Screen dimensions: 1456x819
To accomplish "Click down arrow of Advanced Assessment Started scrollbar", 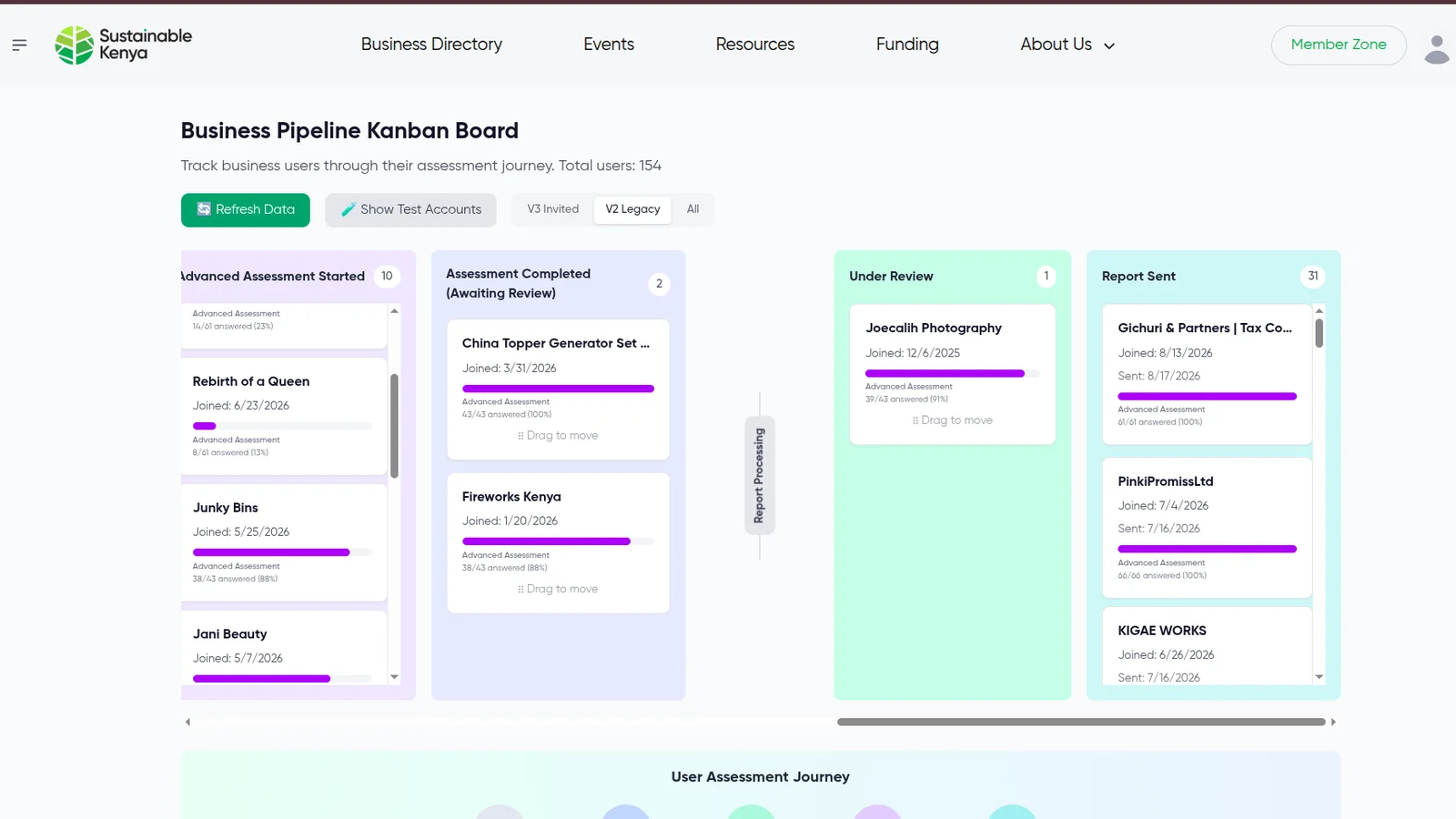I will (394, 677).
